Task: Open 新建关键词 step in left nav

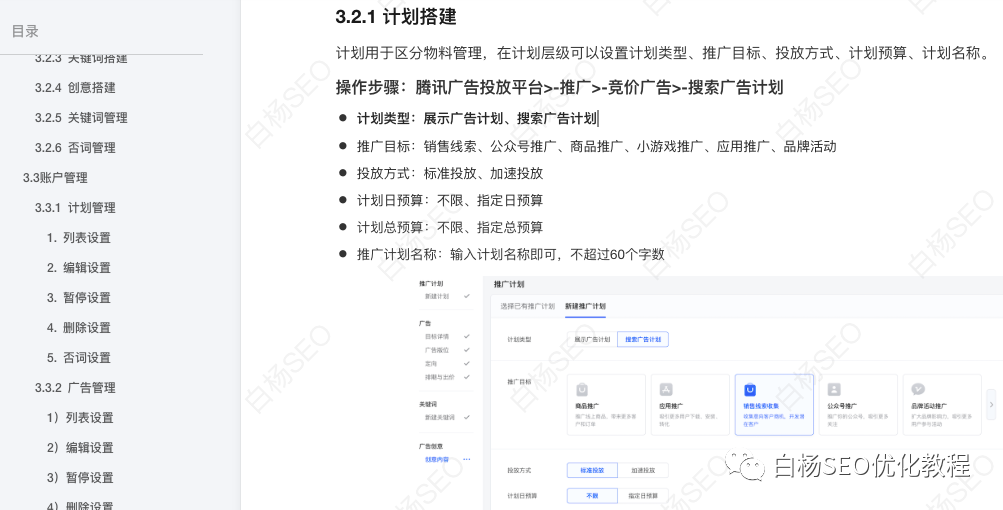Action: tap(439, 417)
